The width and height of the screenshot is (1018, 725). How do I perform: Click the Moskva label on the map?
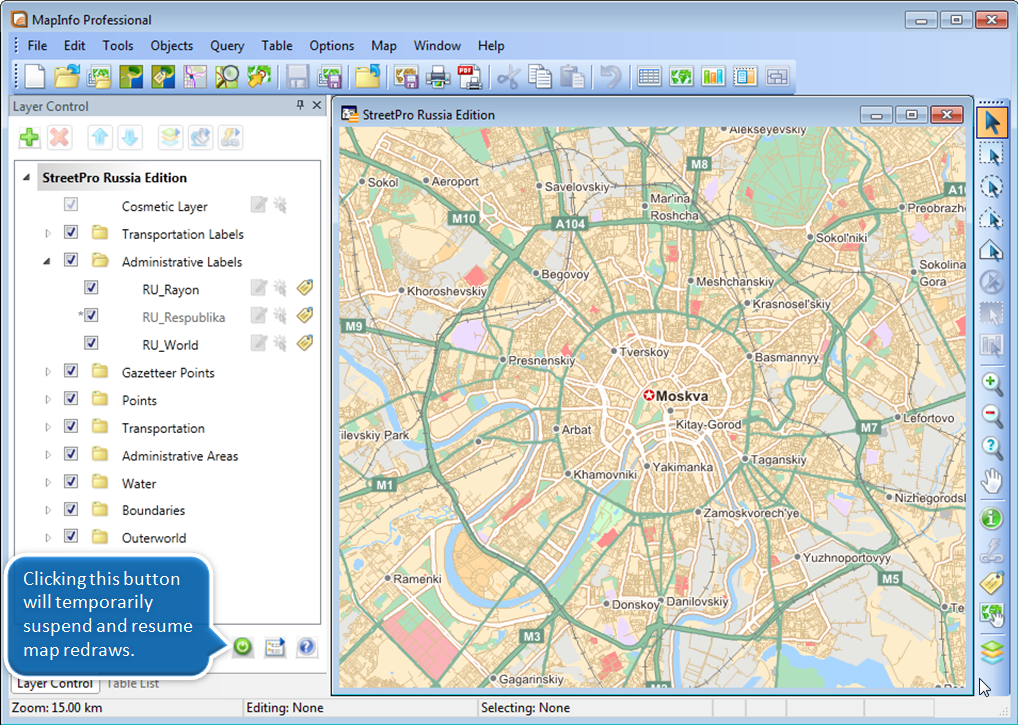point(682,396)
